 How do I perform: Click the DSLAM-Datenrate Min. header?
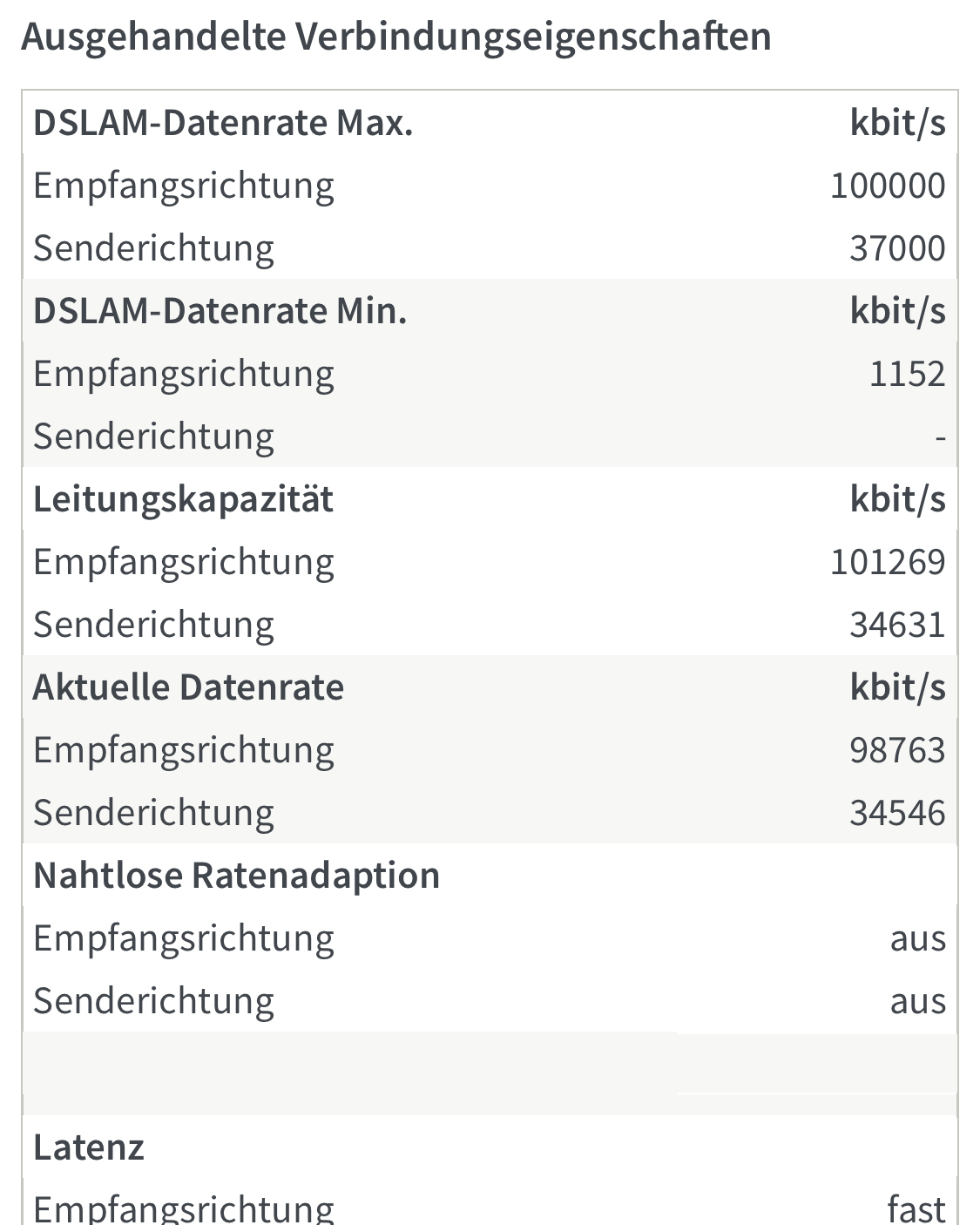(x=220, y=311)
